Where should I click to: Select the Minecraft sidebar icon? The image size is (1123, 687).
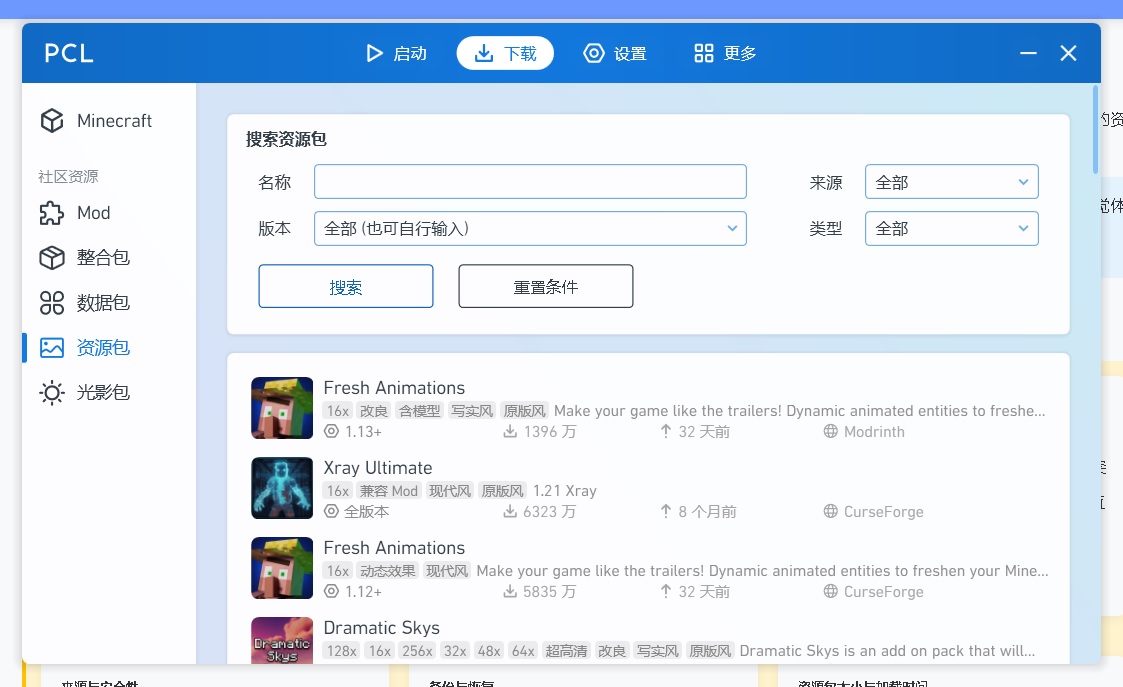[x=51, y=120]
